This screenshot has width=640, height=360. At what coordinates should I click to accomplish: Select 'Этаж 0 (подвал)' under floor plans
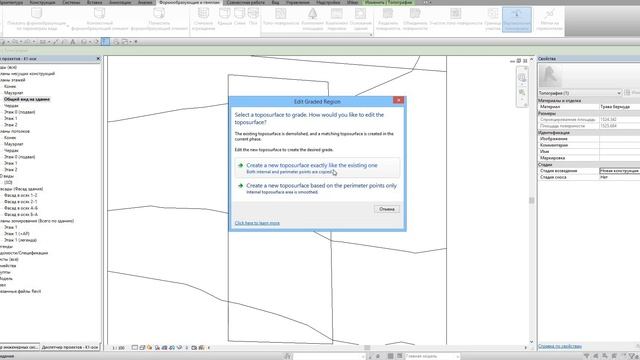tap(19, 112)
